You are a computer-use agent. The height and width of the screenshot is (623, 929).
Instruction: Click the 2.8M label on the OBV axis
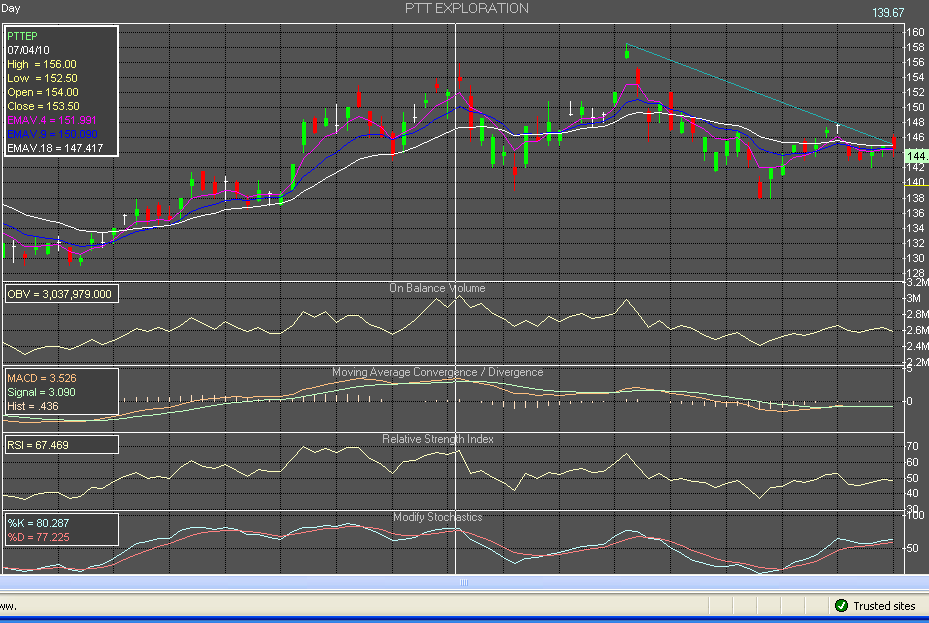click(x=918, y=314)
